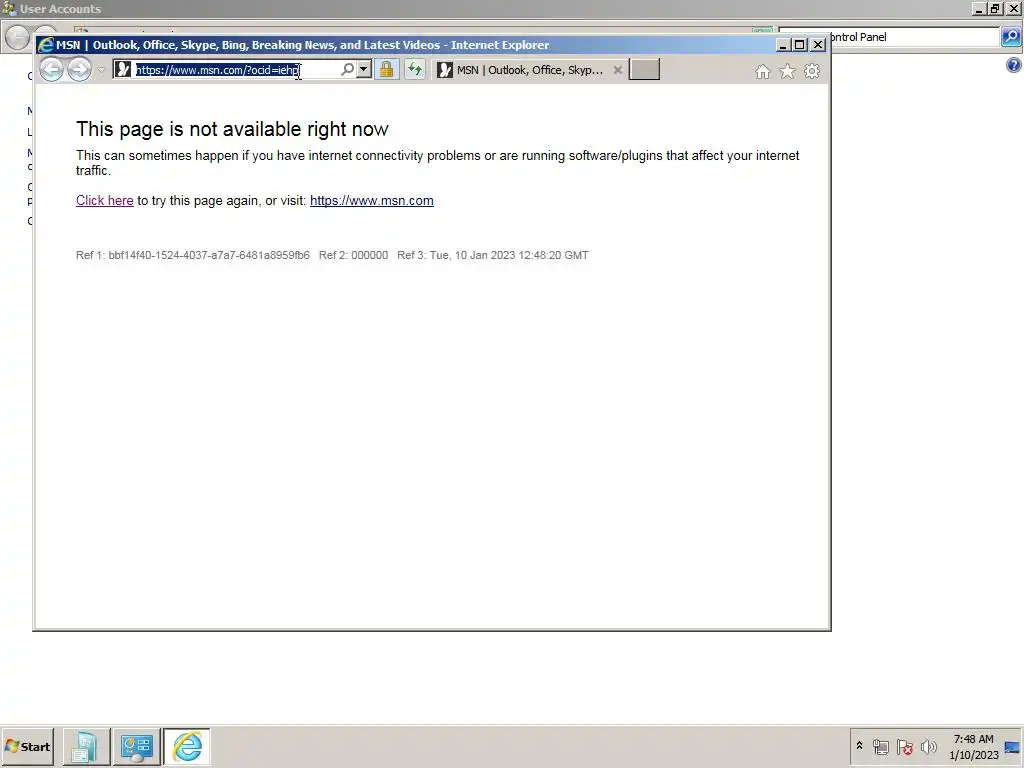Image resolution: width=1024 pixels, height=768 pixels.
Task: Open the Action Center flag icon
Action: pyautogui.click(x=904, y=746)
